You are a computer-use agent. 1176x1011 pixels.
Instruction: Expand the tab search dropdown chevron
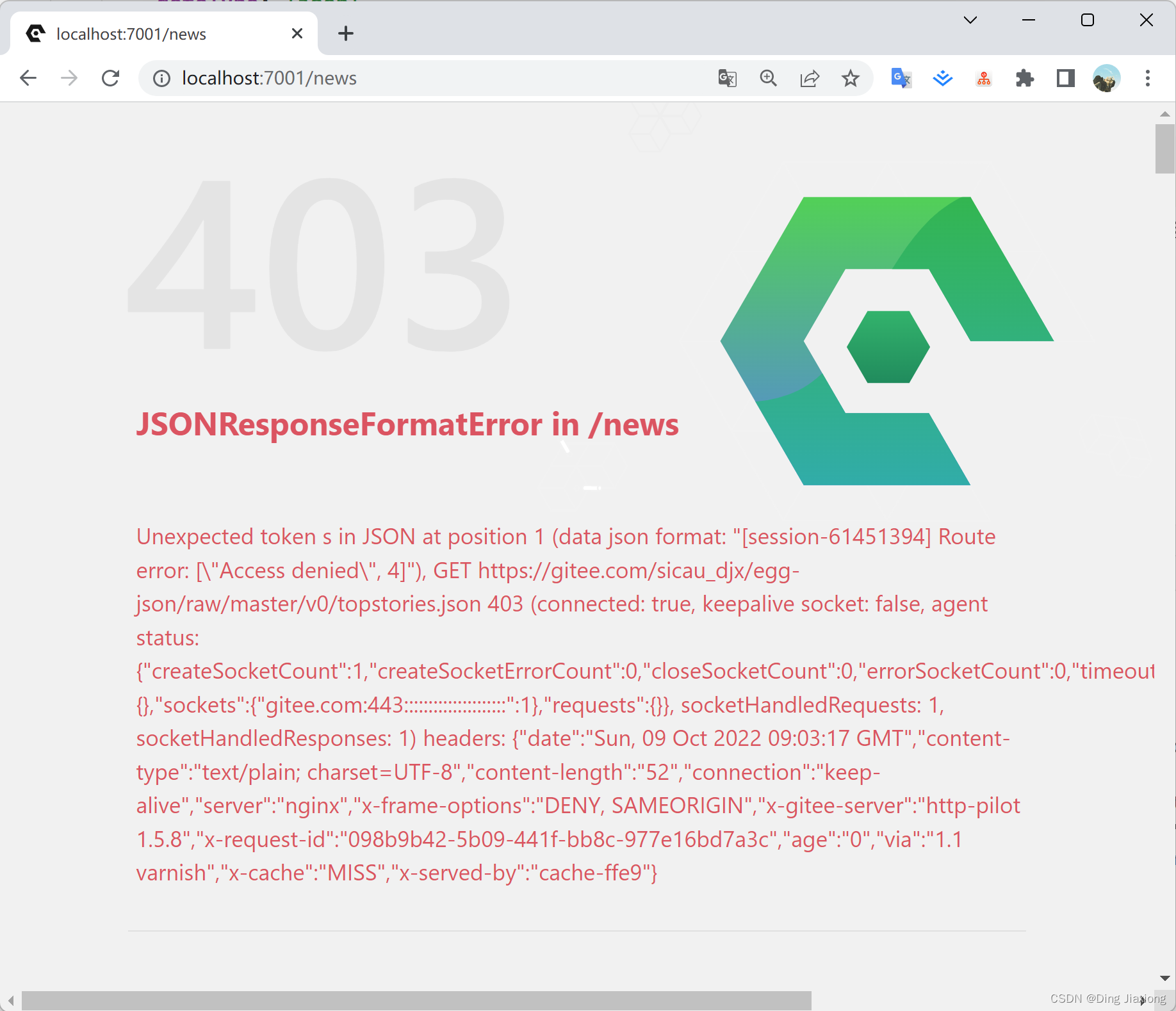click(x=970, y=20)
